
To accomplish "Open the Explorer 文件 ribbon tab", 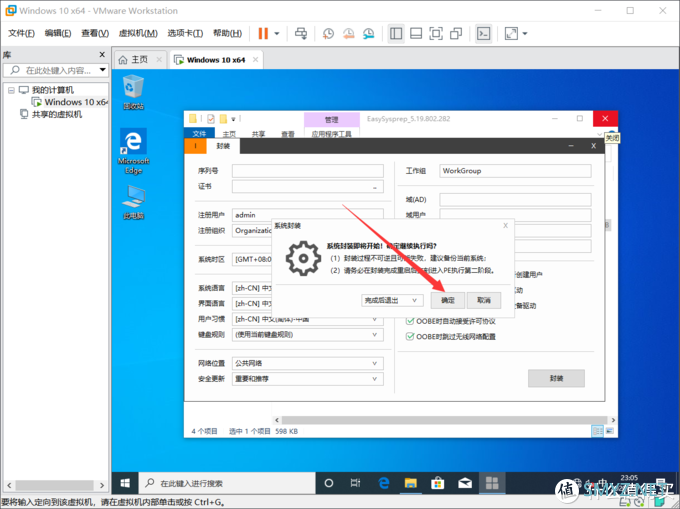I will click(199, 134).
